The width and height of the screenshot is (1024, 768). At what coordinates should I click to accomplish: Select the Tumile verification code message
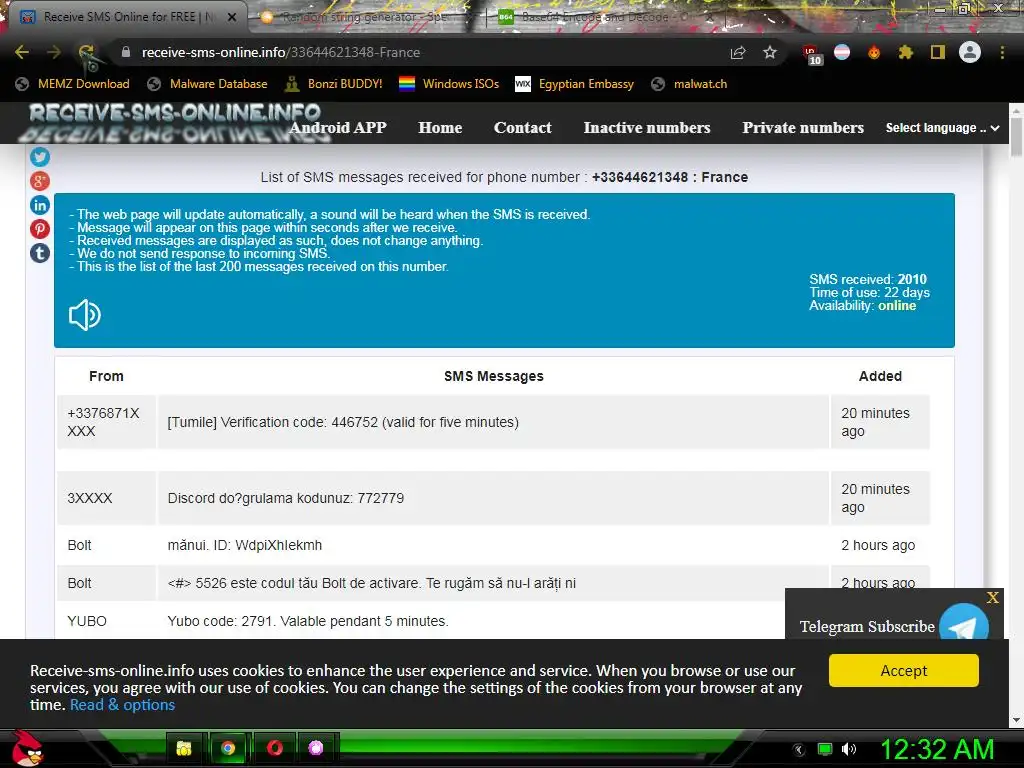point(493,422)
